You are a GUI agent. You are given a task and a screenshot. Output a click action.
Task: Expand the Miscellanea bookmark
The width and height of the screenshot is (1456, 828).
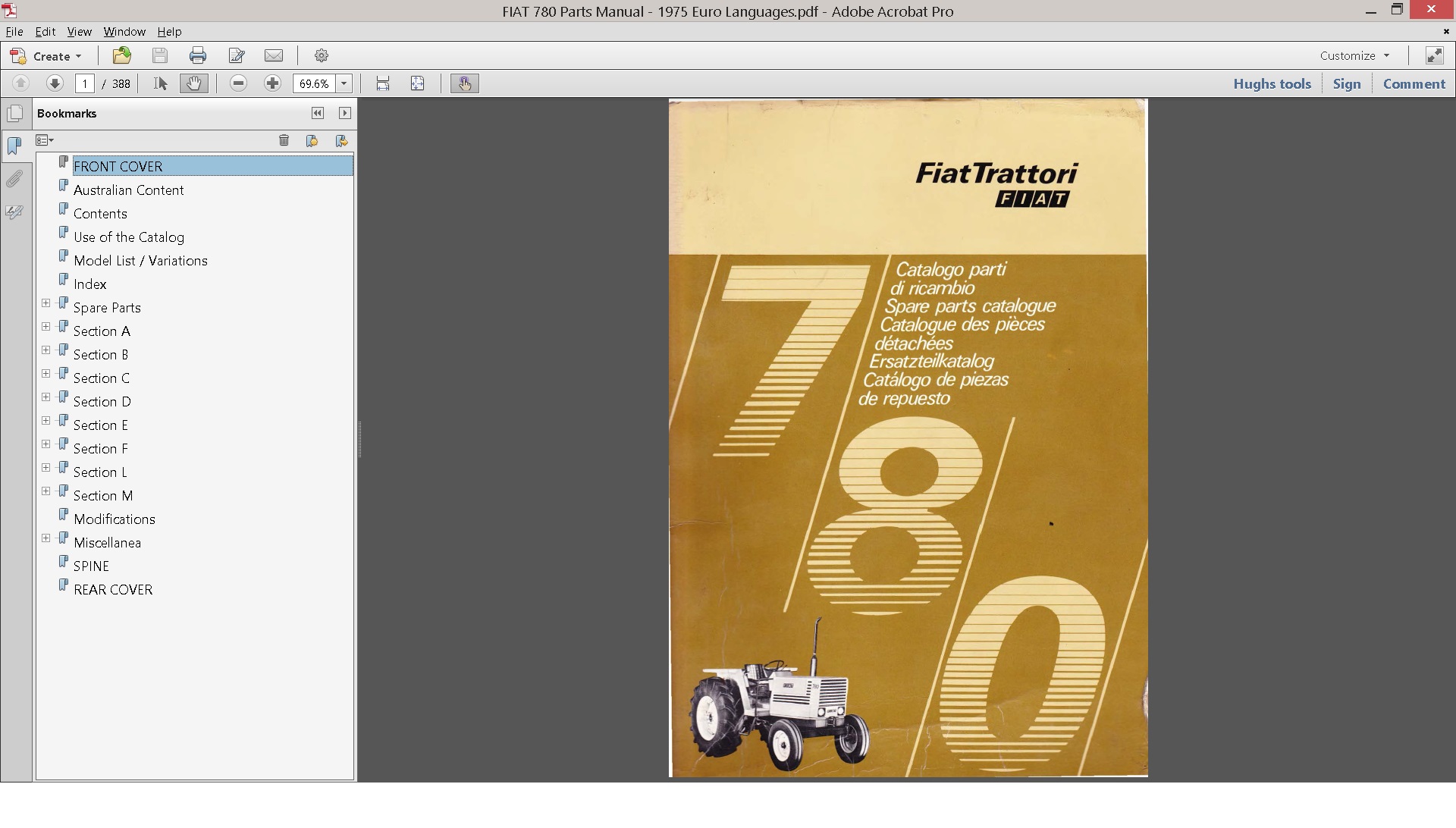tap(45, 538)
